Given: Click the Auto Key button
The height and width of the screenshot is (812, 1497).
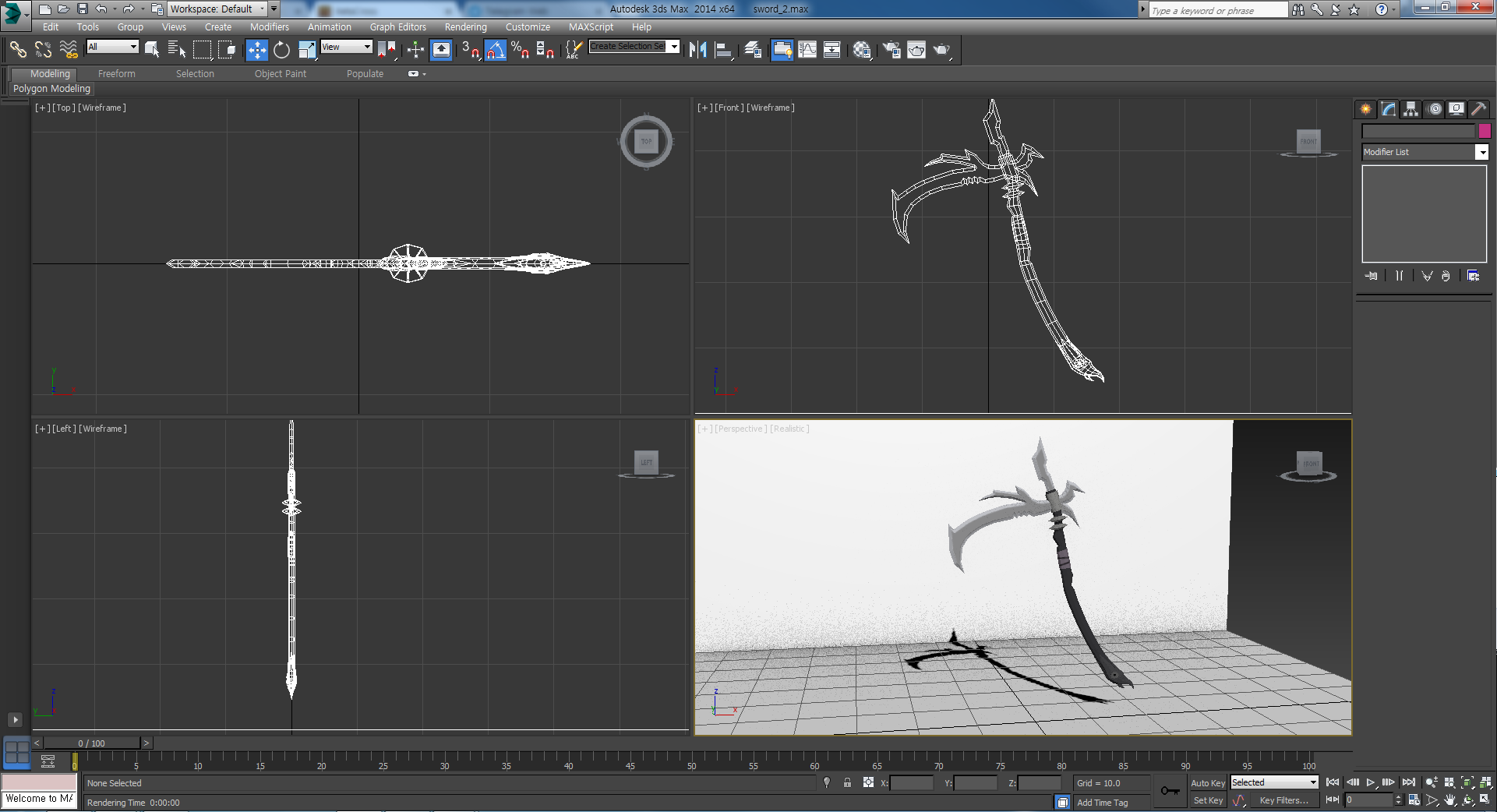Looking at the screenshot, I should click(x=1207, y=783).
